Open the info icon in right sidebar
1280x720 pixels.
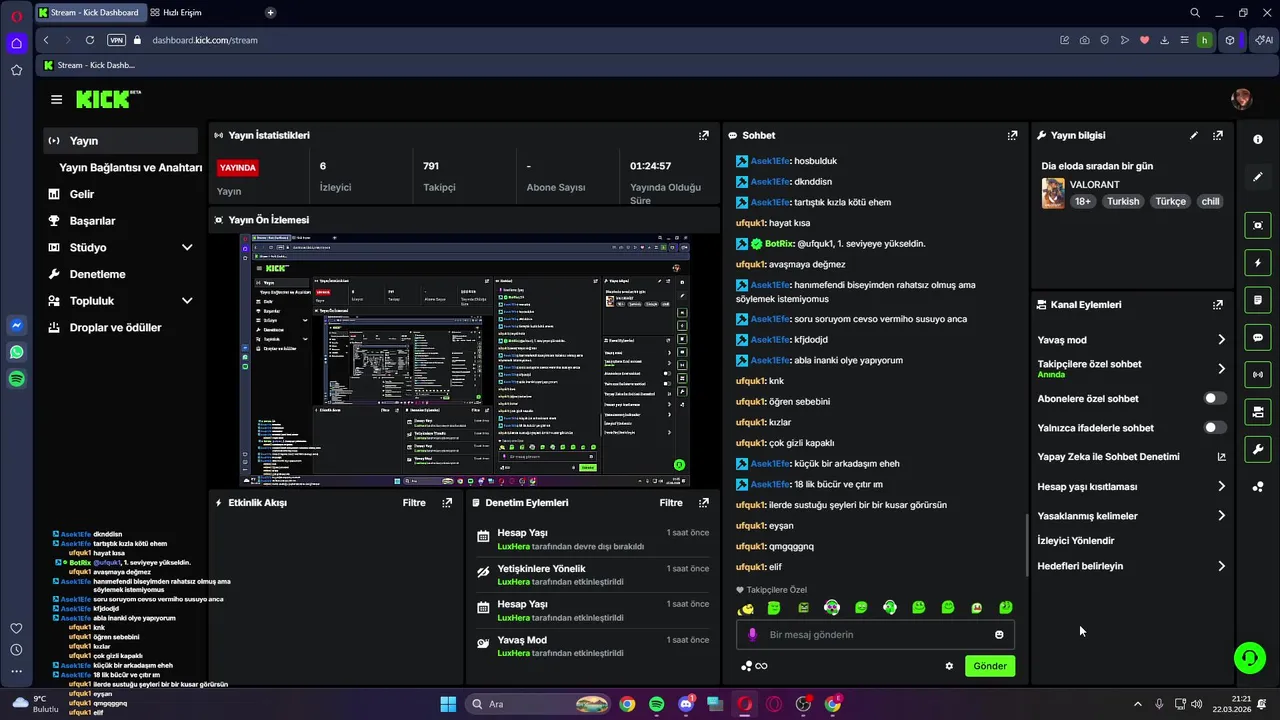1258,139
